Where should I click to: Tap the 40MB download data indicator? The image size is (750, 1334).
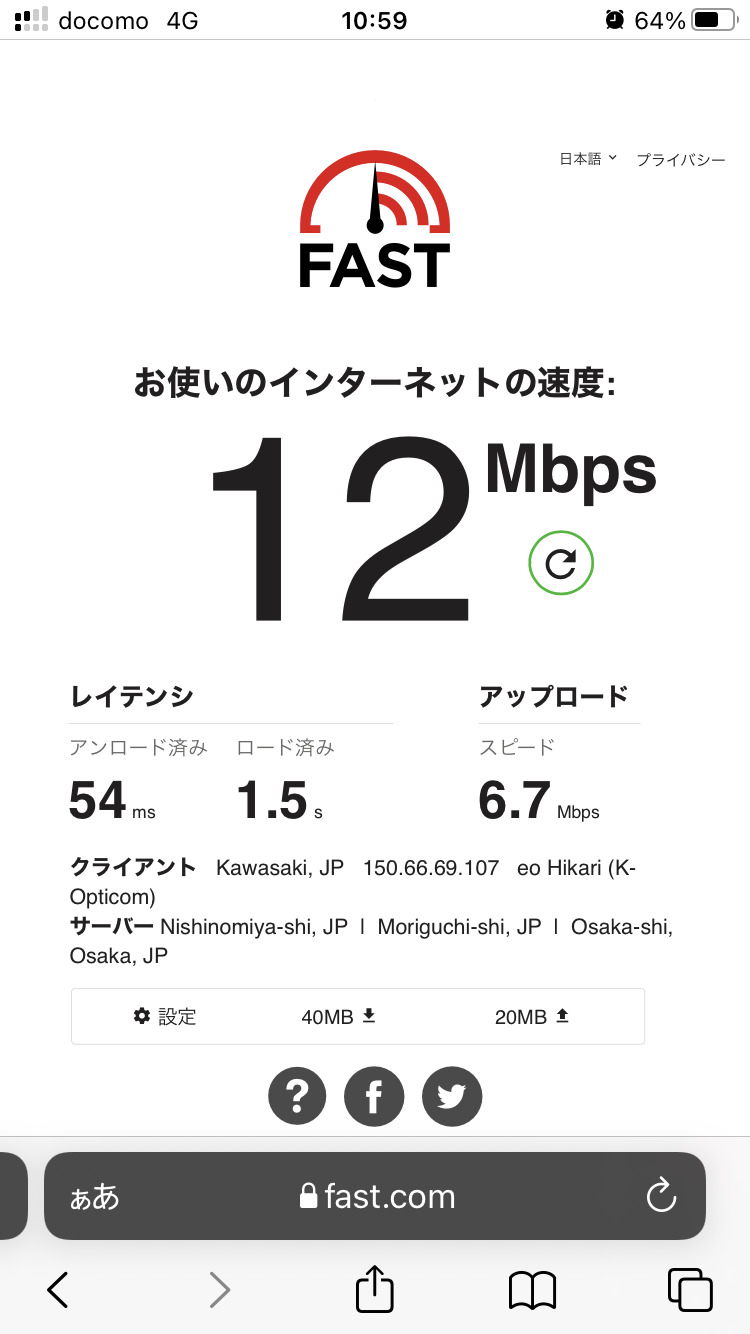(339, 1017)
